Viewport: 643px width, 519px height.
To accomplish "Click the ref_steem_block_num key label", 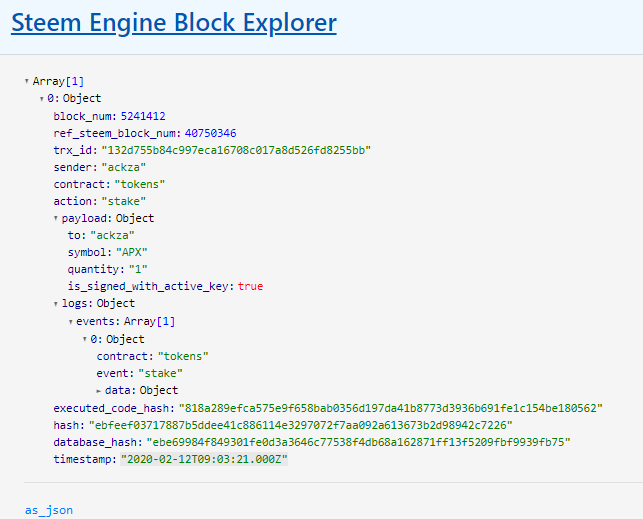I will coord(117,133).
